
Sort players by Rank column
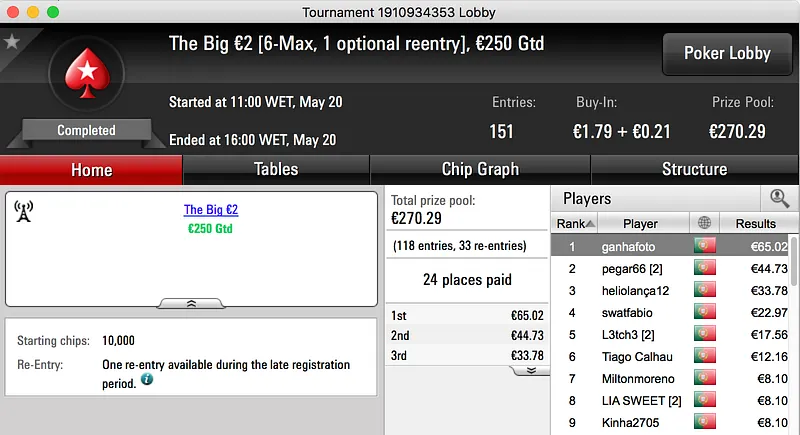(576, 224)
